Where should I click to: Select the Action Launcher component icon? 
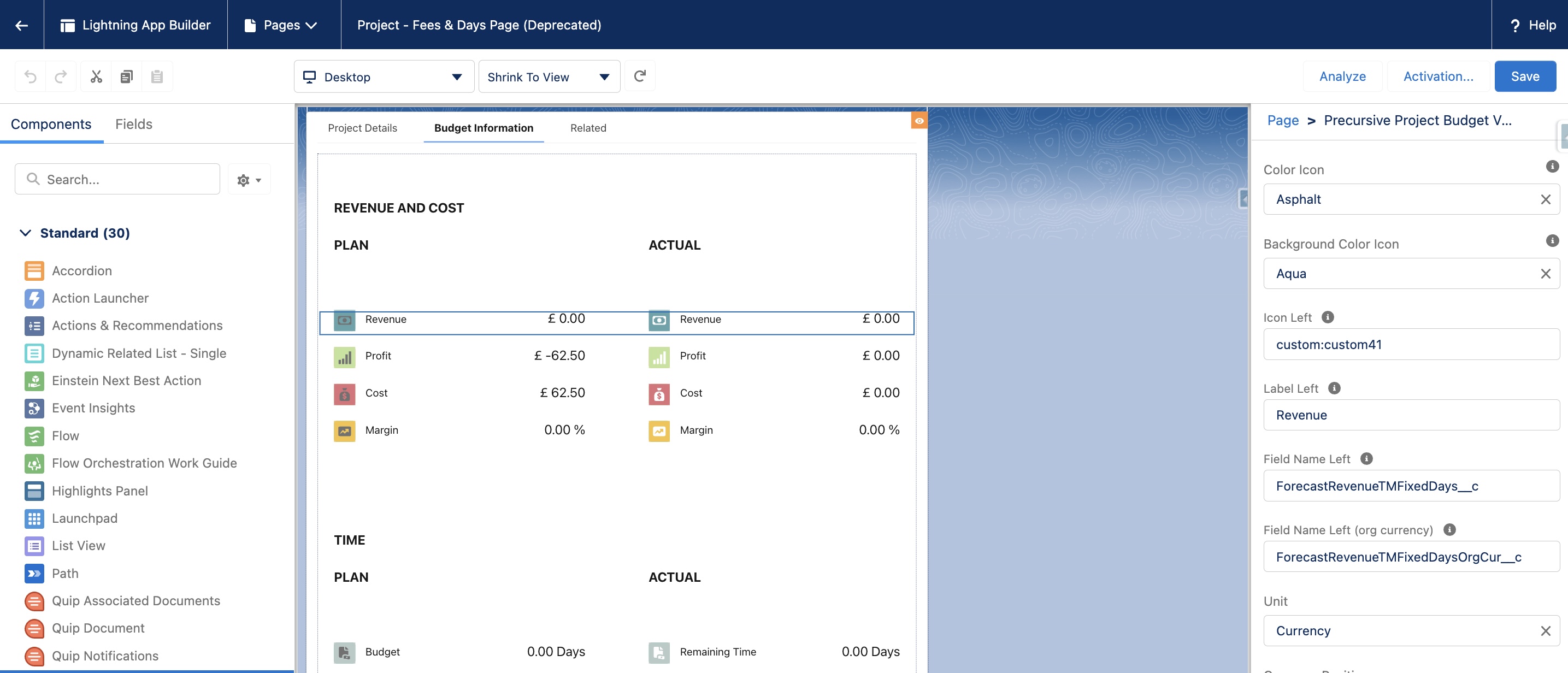[x=34, y=298]
